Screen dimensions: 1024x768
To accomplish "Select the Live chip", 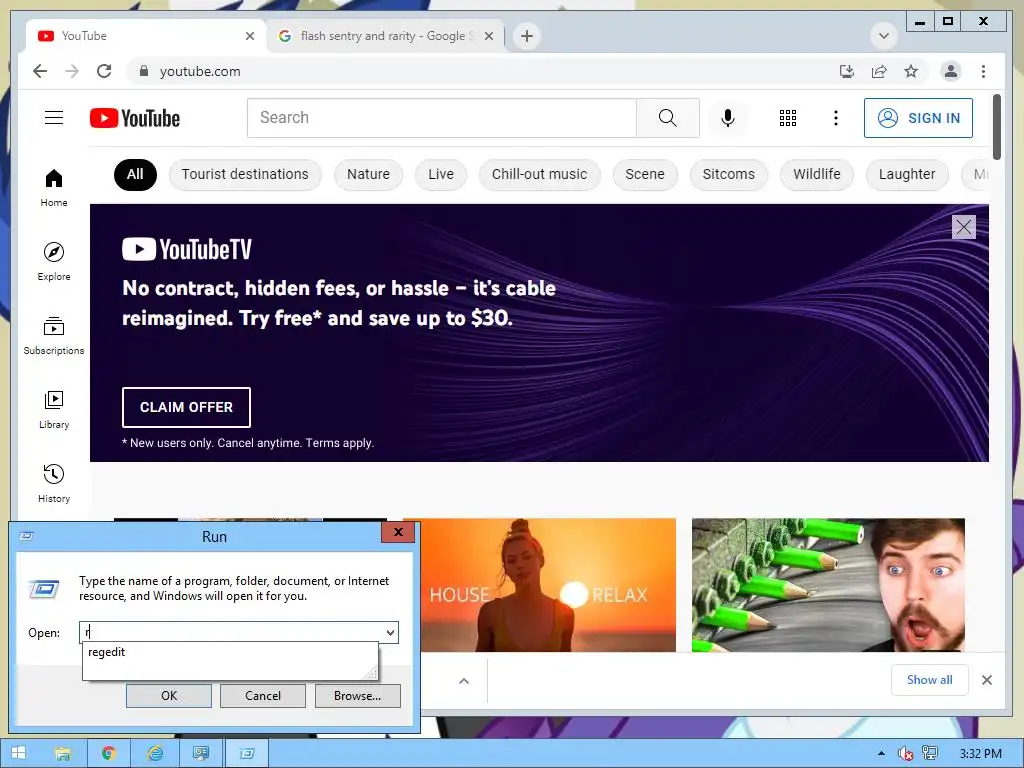I will pos(441,174).
